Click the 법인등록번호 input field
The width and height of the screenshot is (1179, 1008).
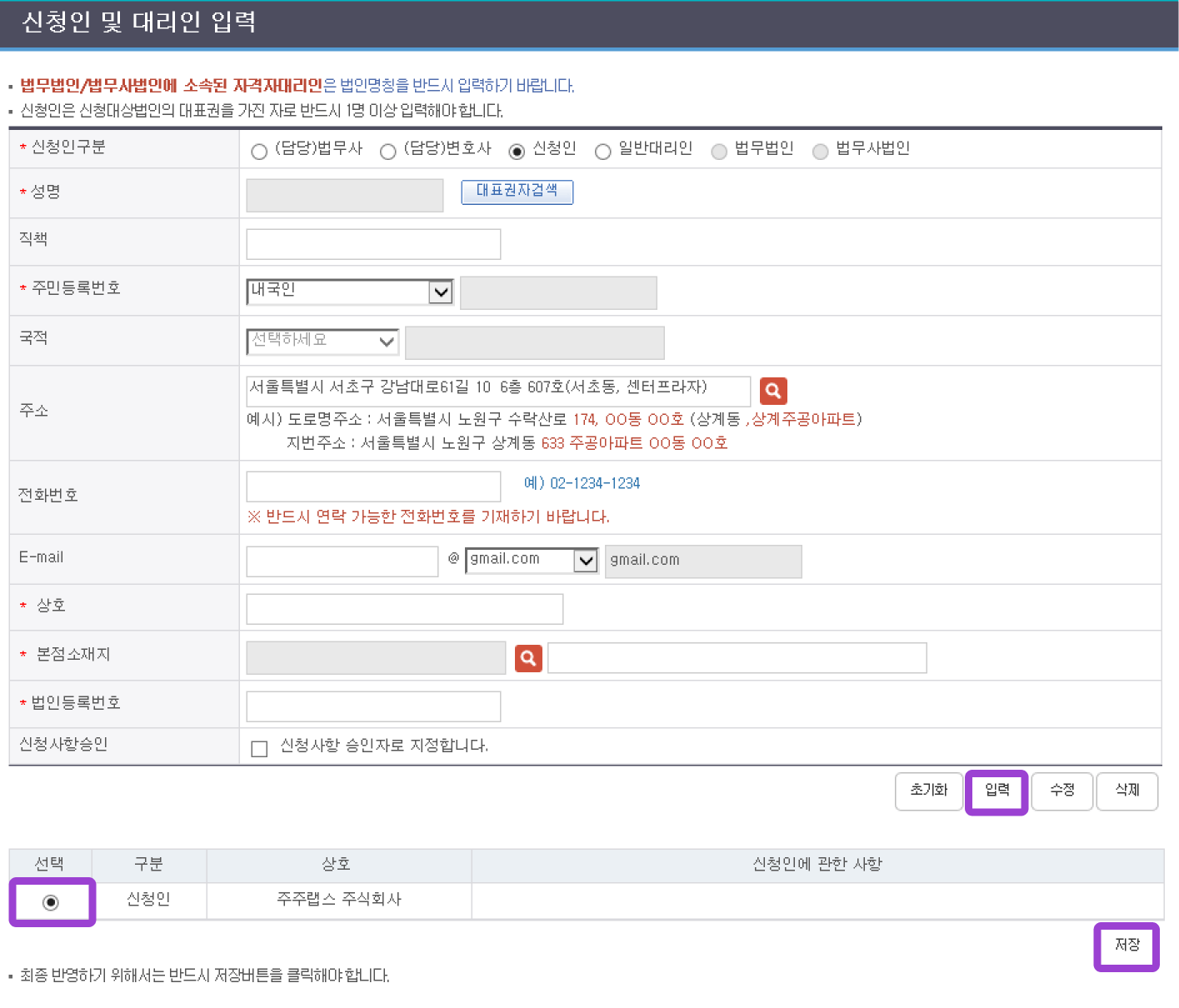point(372,706)
